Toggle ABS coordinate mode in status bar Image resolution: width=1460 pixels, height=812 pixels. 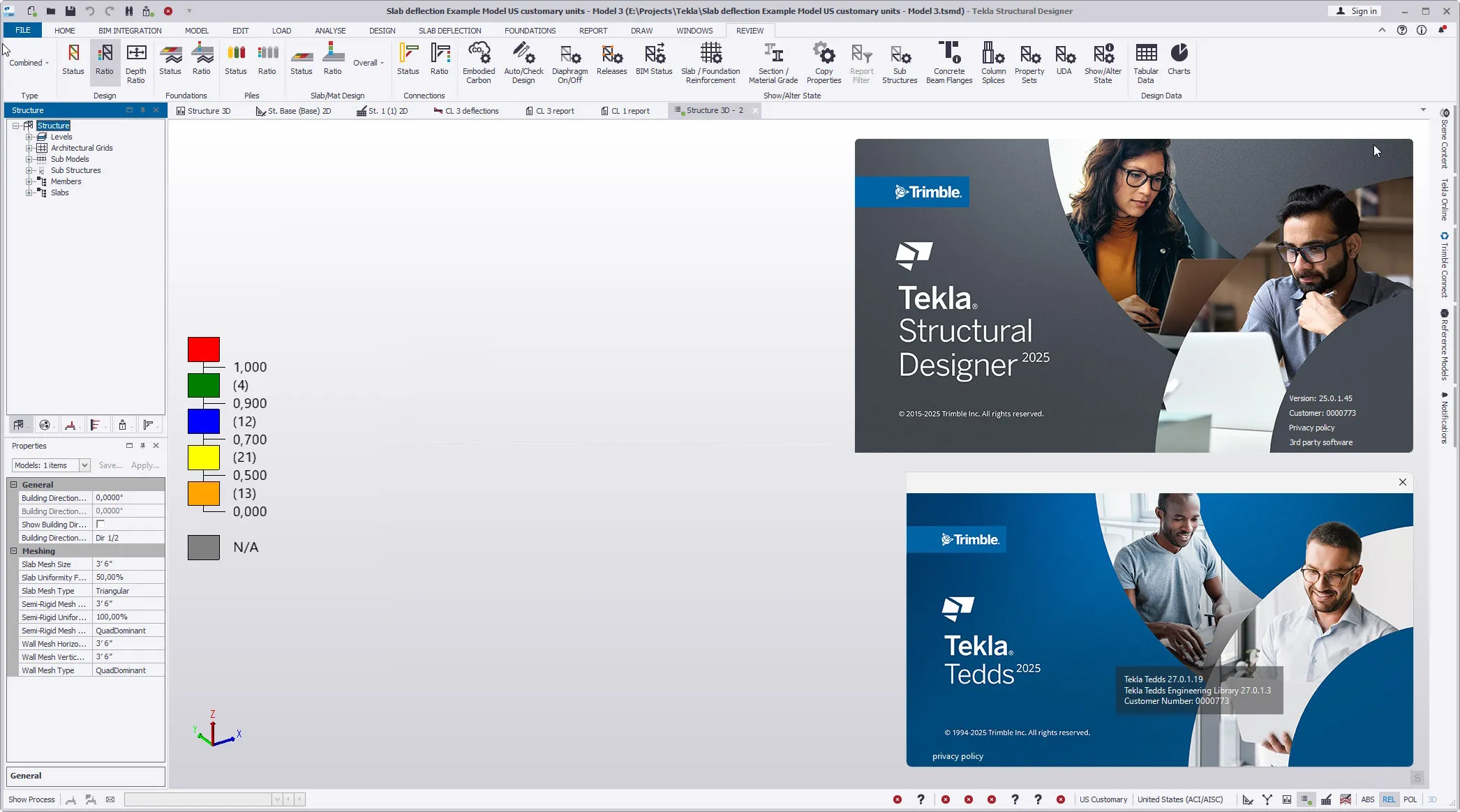coord(1367,799)
